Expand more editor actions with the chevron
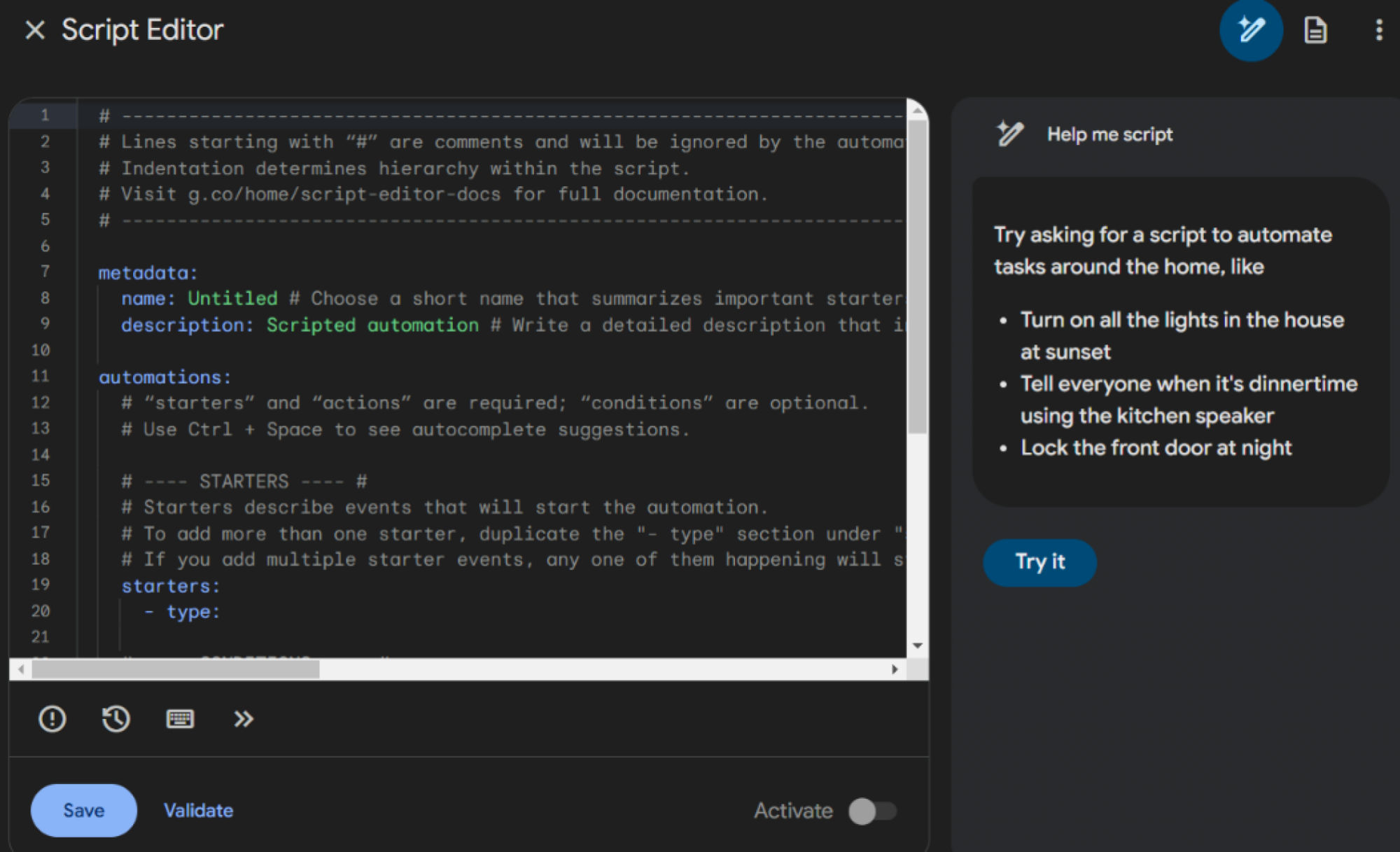 click(x=244, y=719)
